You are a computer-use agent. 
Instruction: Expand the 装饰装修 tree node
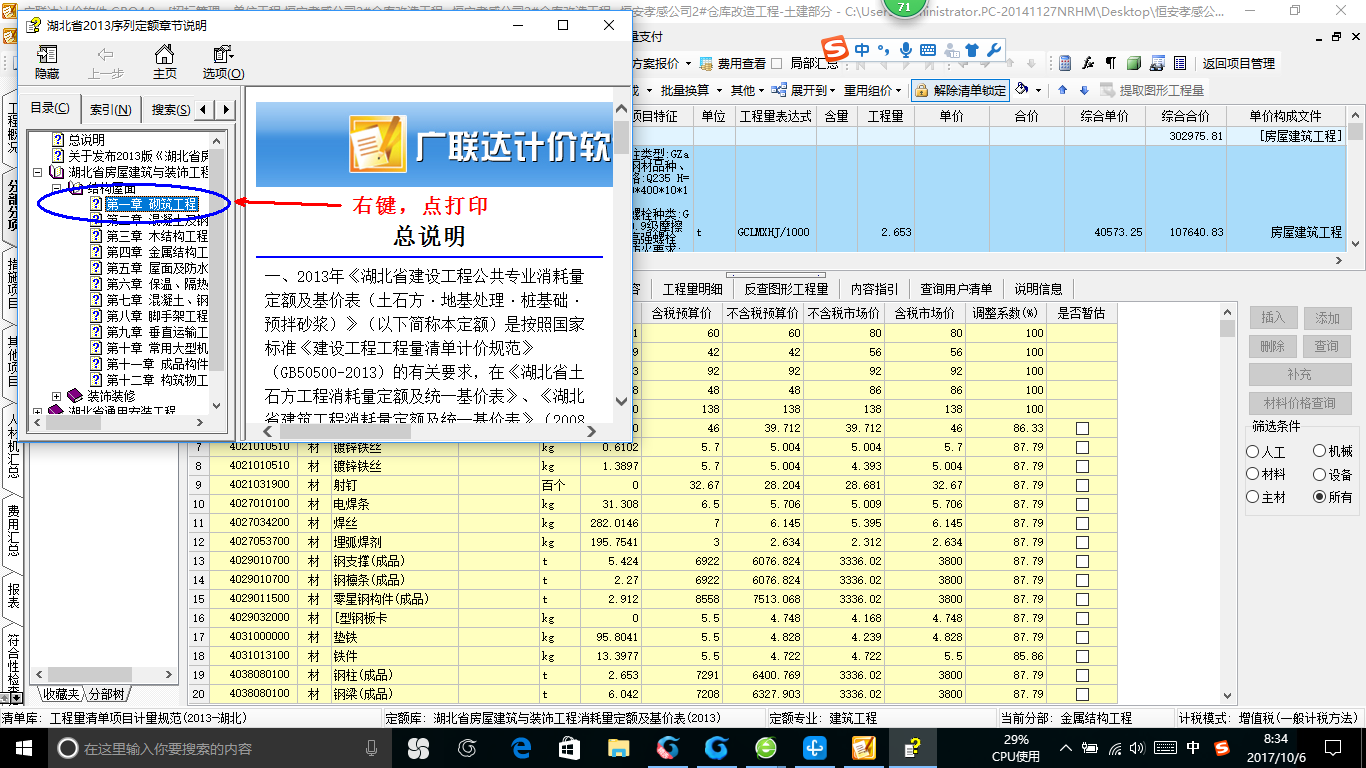(x=57, y=396)
